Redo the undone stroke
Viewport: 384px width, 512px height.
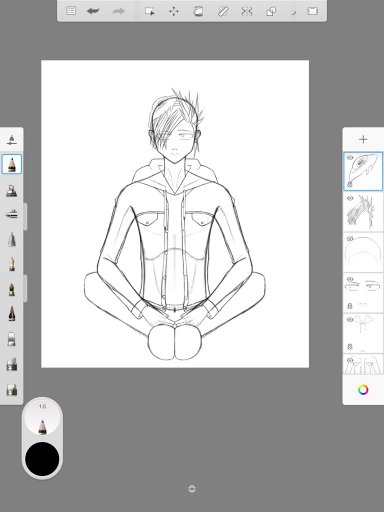pyautogui.click(x=118, y=11)
